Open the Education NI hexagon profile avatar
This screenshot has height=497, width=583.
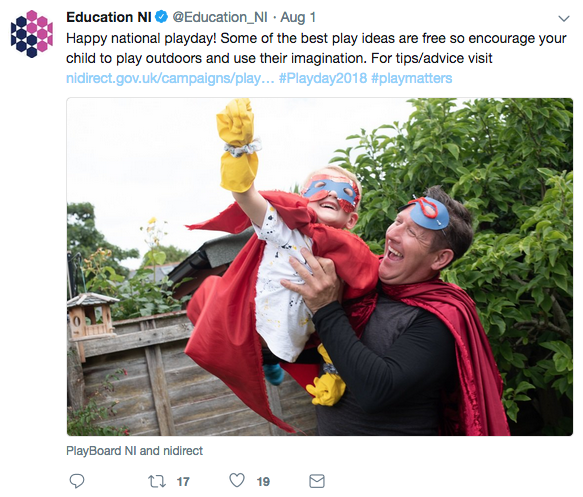pos(32,34)
